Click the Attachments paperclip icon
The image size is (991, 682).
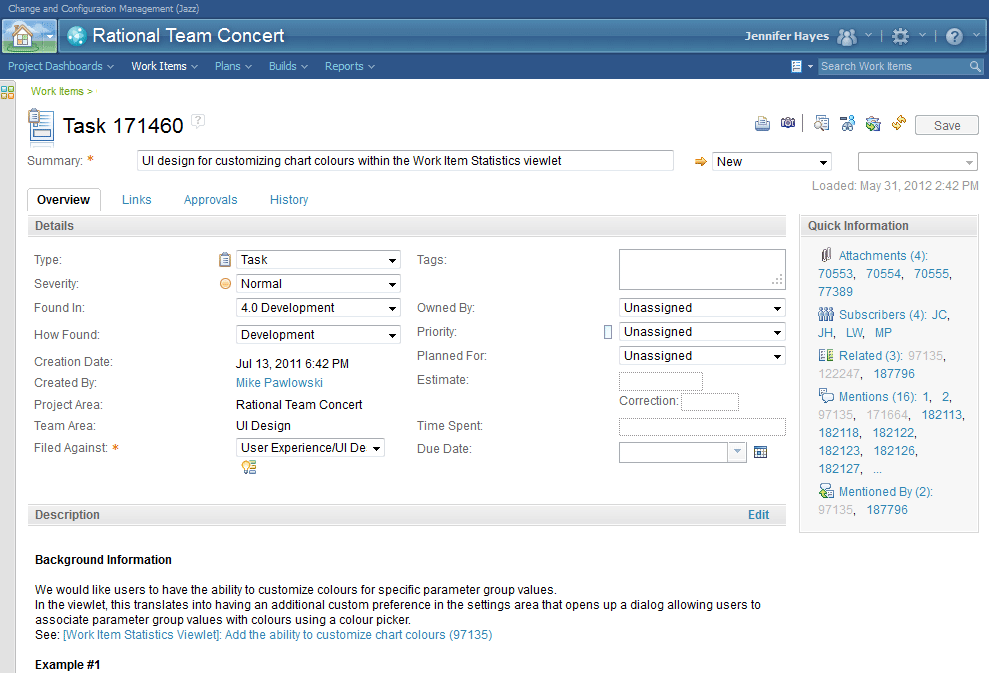[x=825, y=255]
